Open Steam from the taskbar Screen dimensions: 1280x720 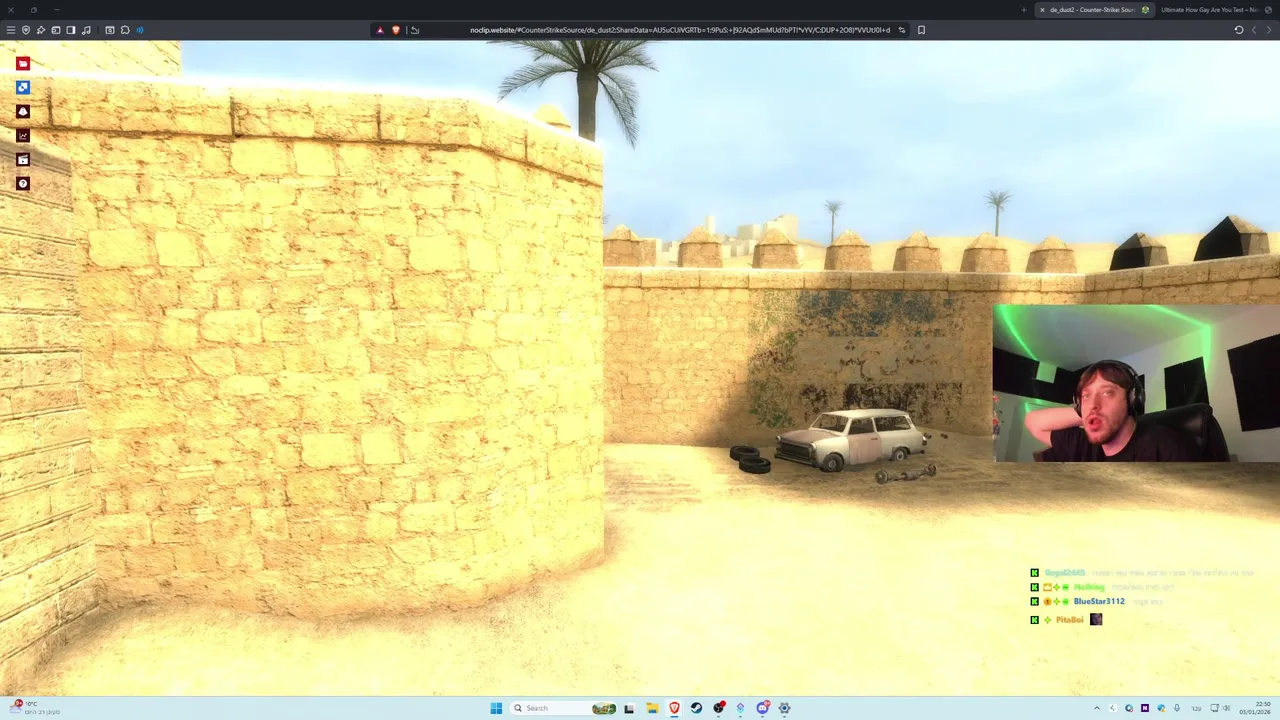[697, 708]
